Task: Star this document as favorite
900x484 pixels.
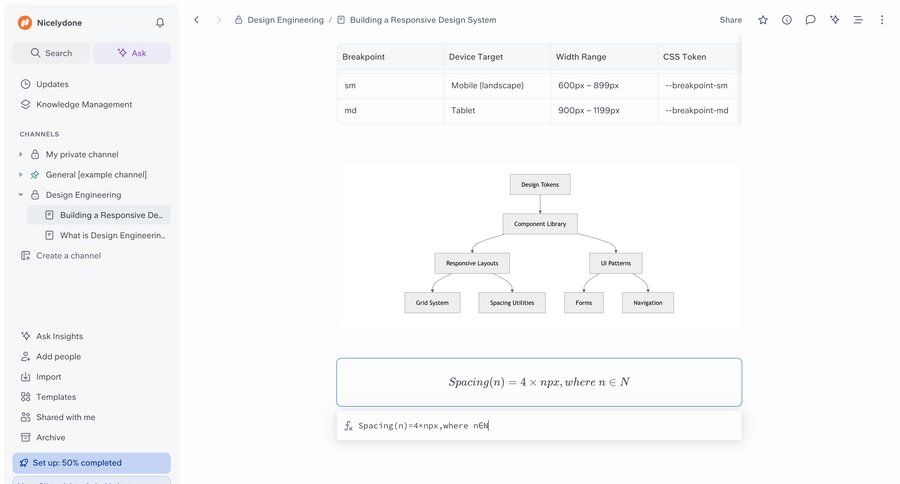Action: click(x=763, y=20)
